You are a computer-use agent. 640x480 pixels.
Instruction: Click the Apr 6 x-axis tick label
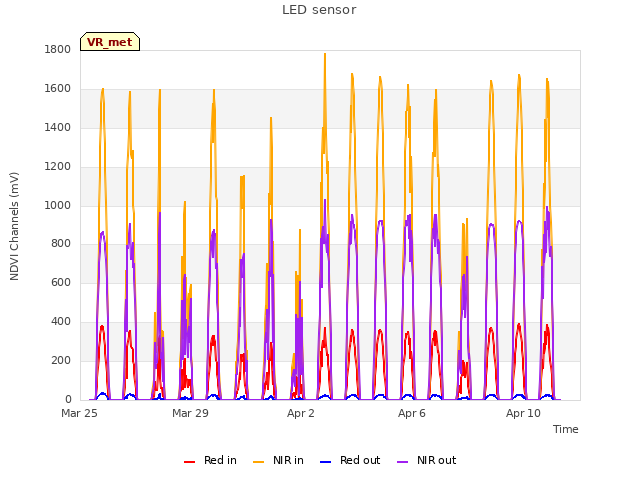(412, 413)
